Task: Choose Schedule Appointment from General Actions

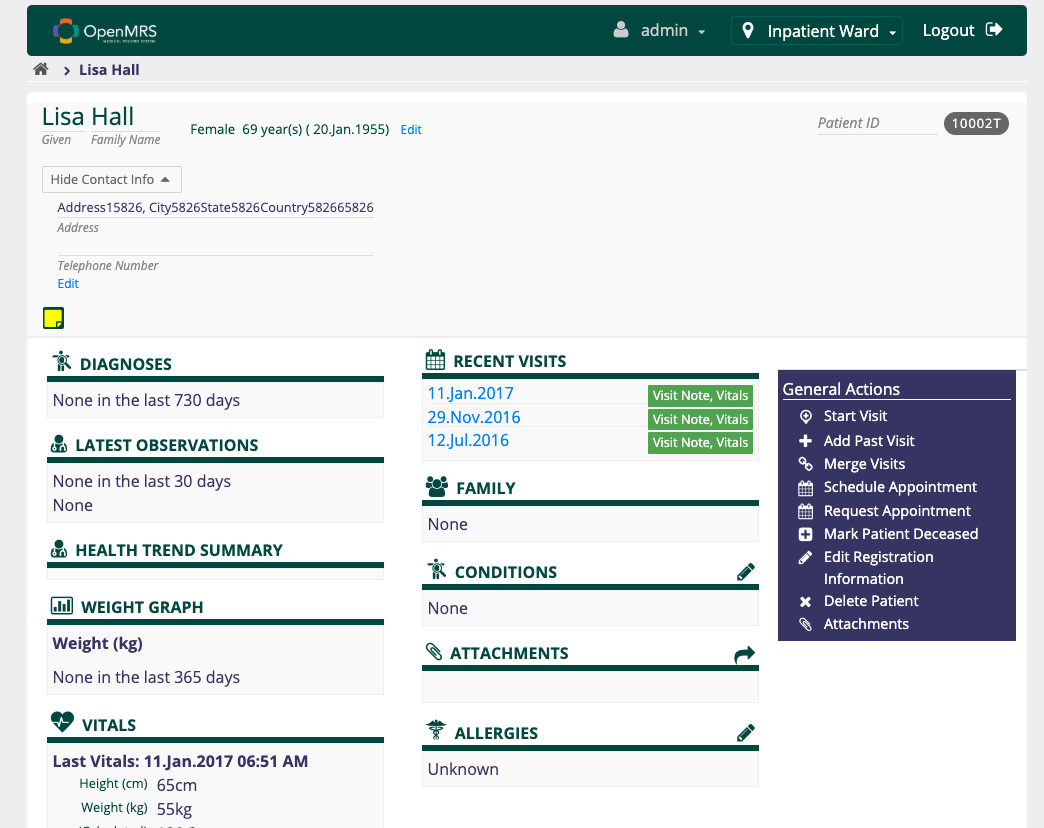Action: pos(900,487)
